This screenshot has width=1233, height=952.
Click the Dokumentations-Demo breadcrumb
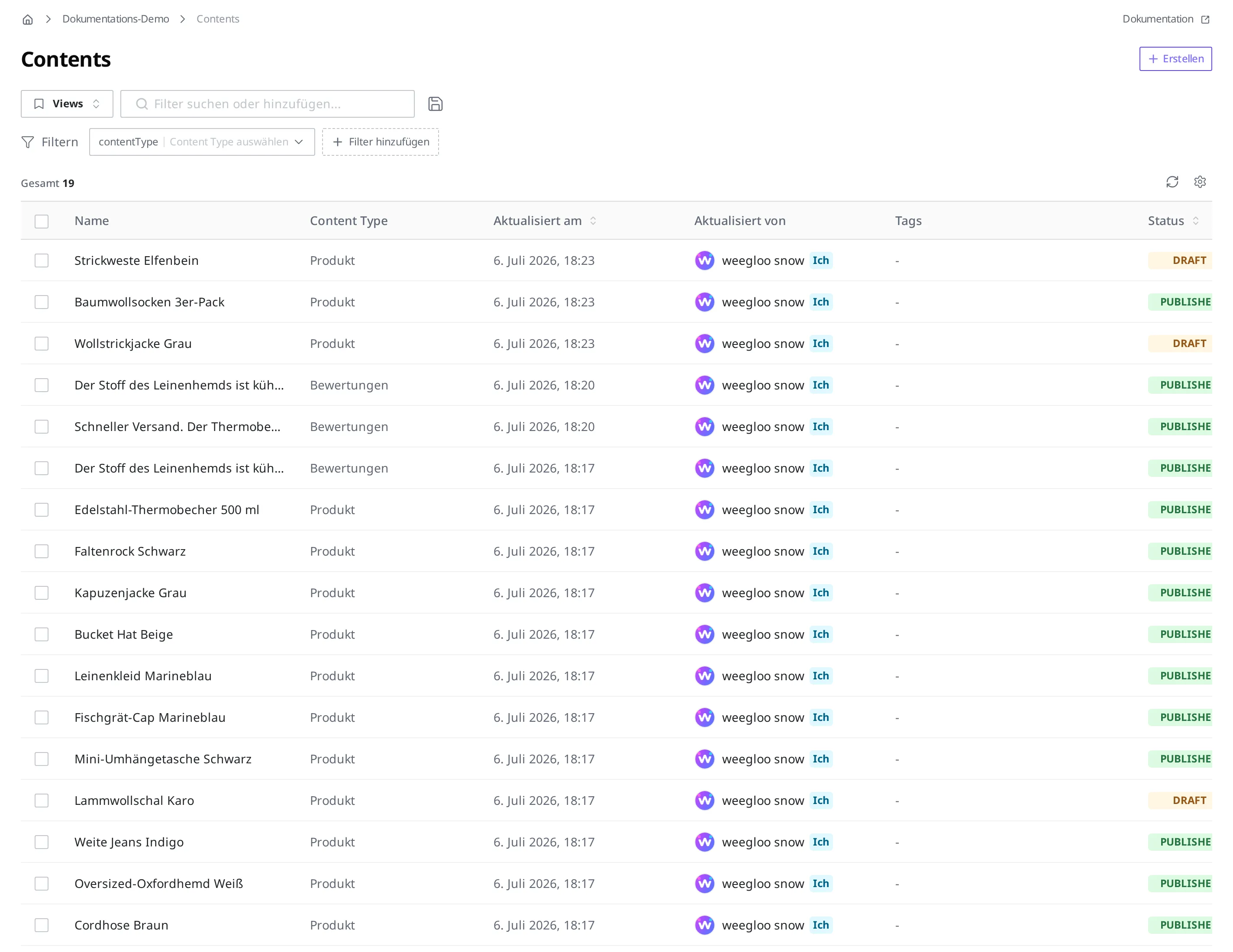116,19
